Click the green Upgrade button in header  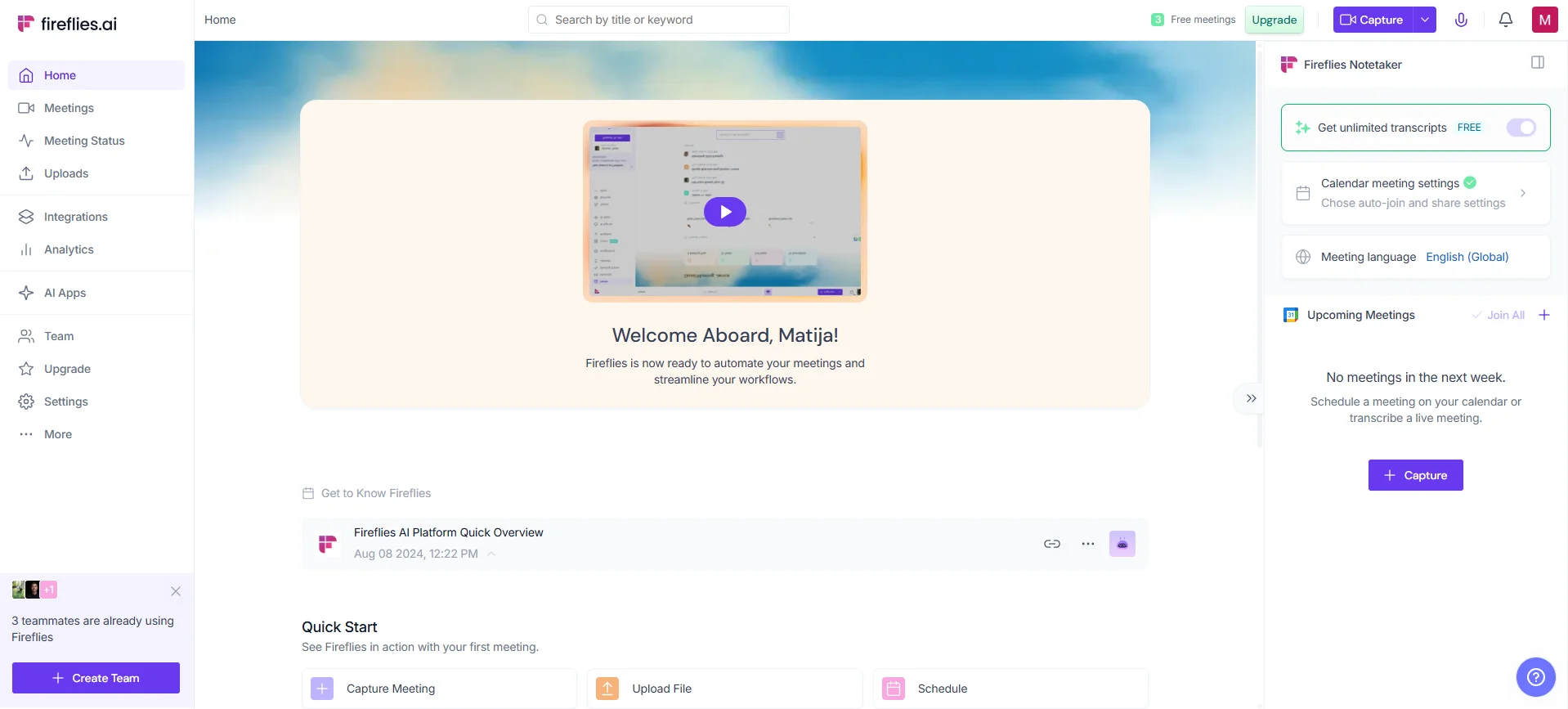click(1274, 20)
